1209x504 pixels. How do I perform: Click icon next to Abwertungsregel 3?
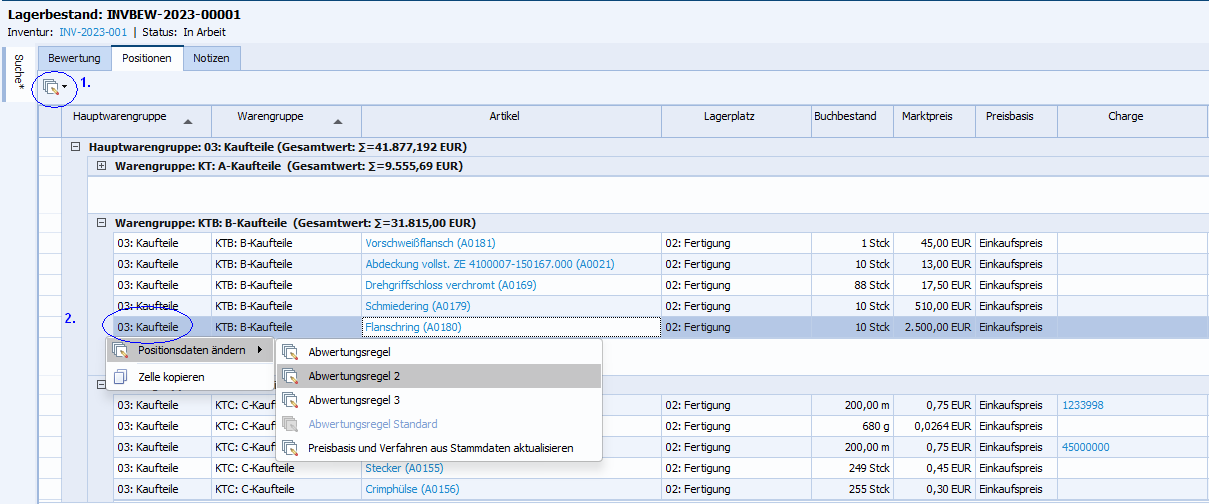[x=290, y=400]
